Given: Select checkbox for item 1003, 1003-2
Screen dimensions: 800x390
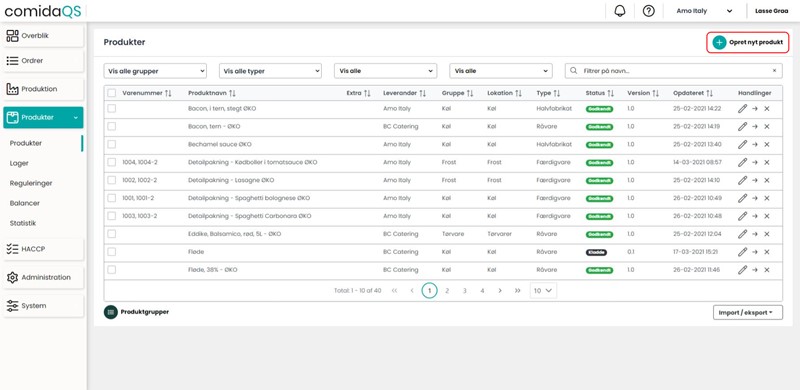Looking at the screenshot, I should click(112, 216).
